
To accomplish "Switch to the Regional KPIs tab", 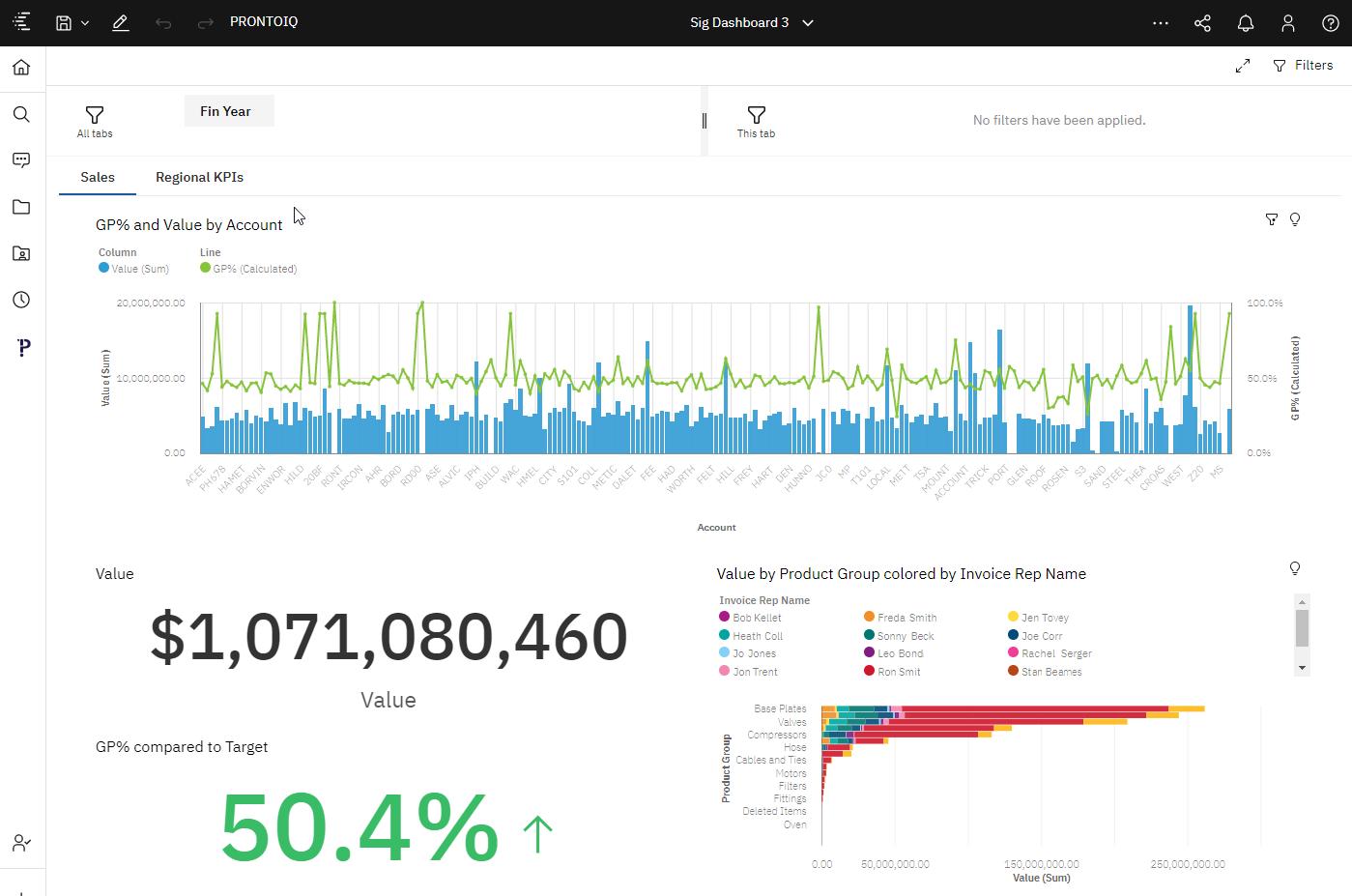I will [x=199, y=177].
